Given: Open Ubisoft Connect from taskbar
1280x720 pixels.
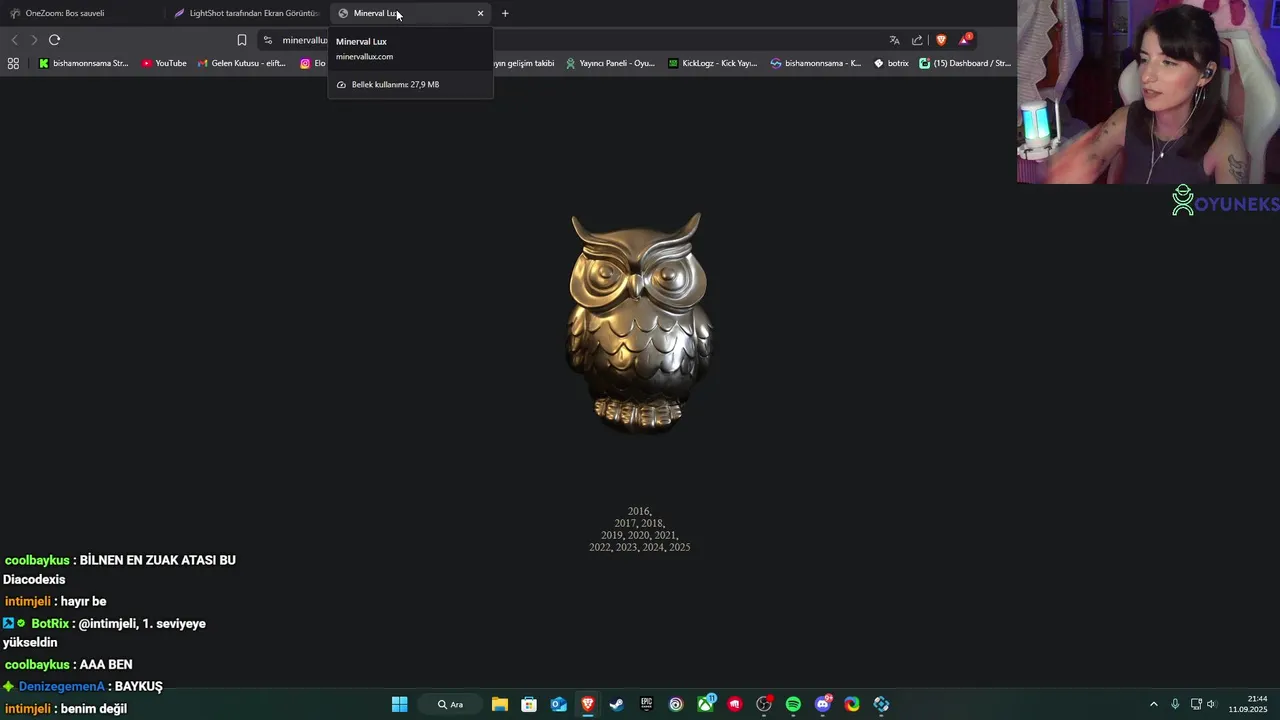Looking at the screenshot, I should click(676, 704).
